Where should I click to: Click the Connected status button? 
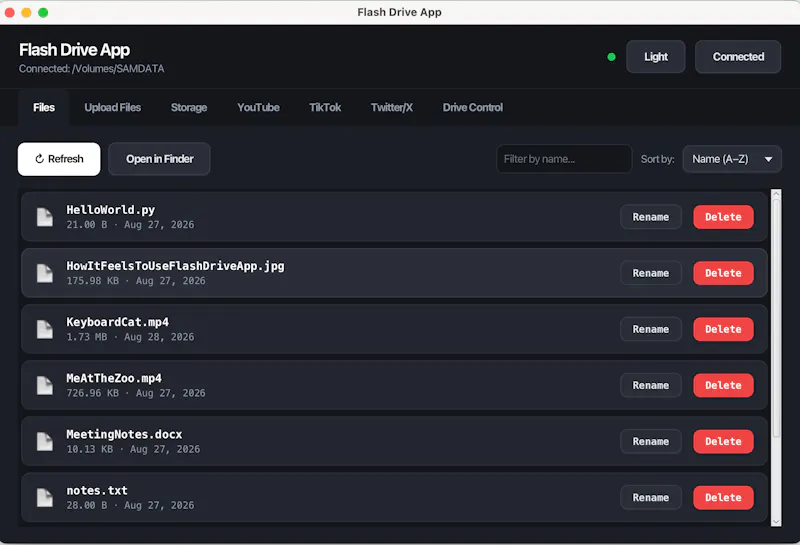(x=738, y=57)
